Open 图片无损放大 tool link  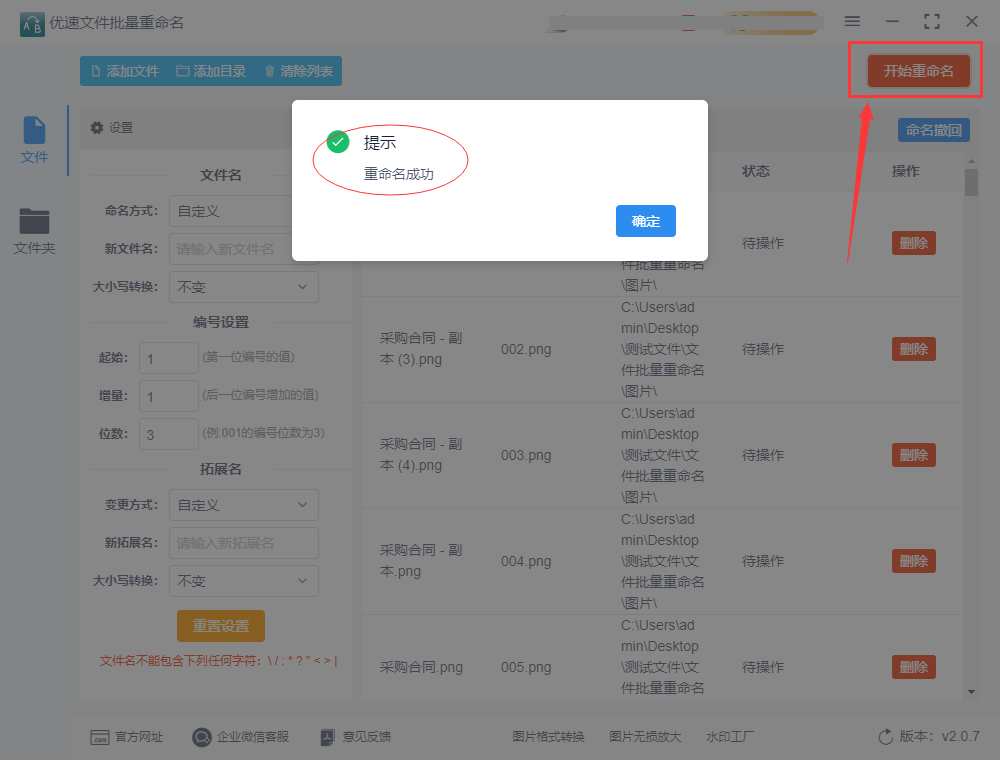645,737
